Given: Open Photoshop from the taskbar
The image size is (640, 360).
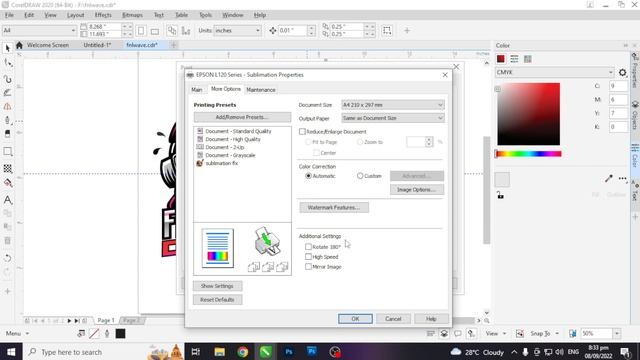Looking at the screenshot, I should 289,352.
